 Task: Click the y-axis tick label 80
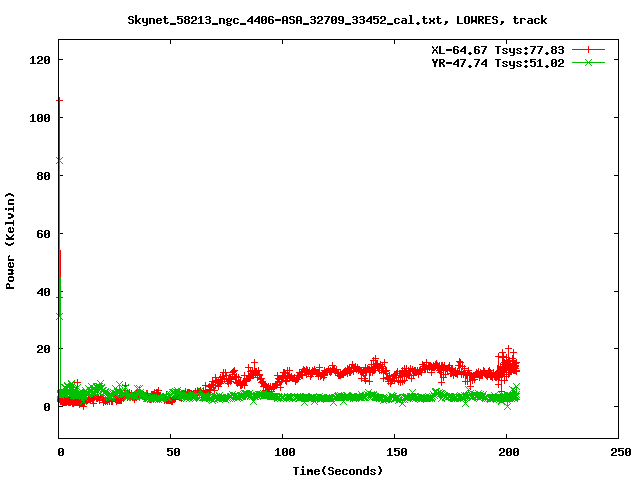(43, 176)
